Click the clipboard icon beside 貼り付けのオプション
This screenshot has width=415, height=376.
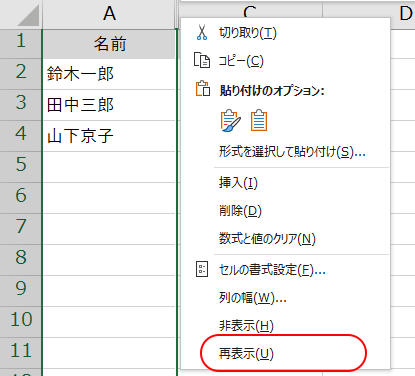tap(203, 89)
